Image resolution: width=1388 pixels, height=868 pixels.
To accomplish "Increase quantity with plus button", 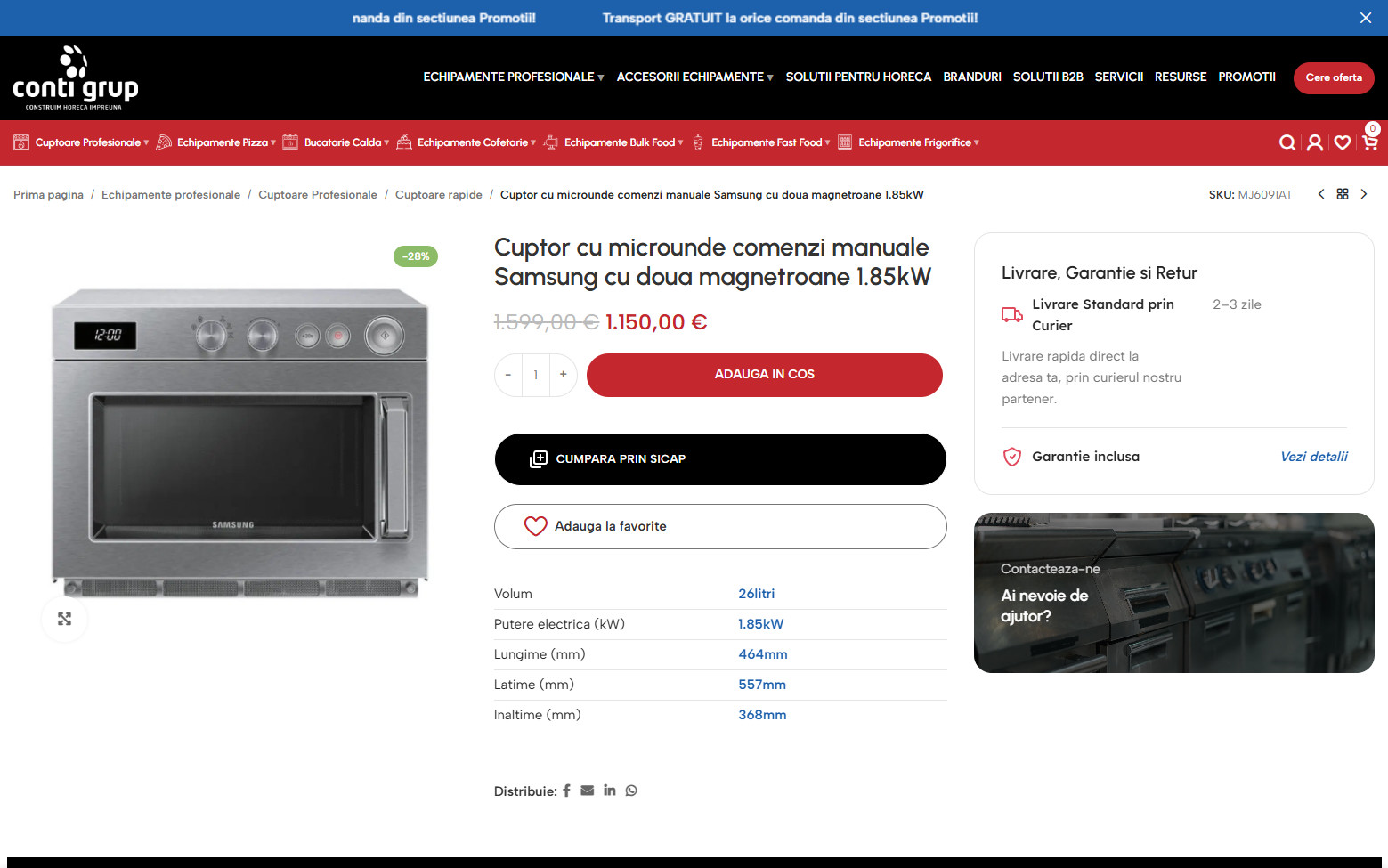I will (563, 375).
